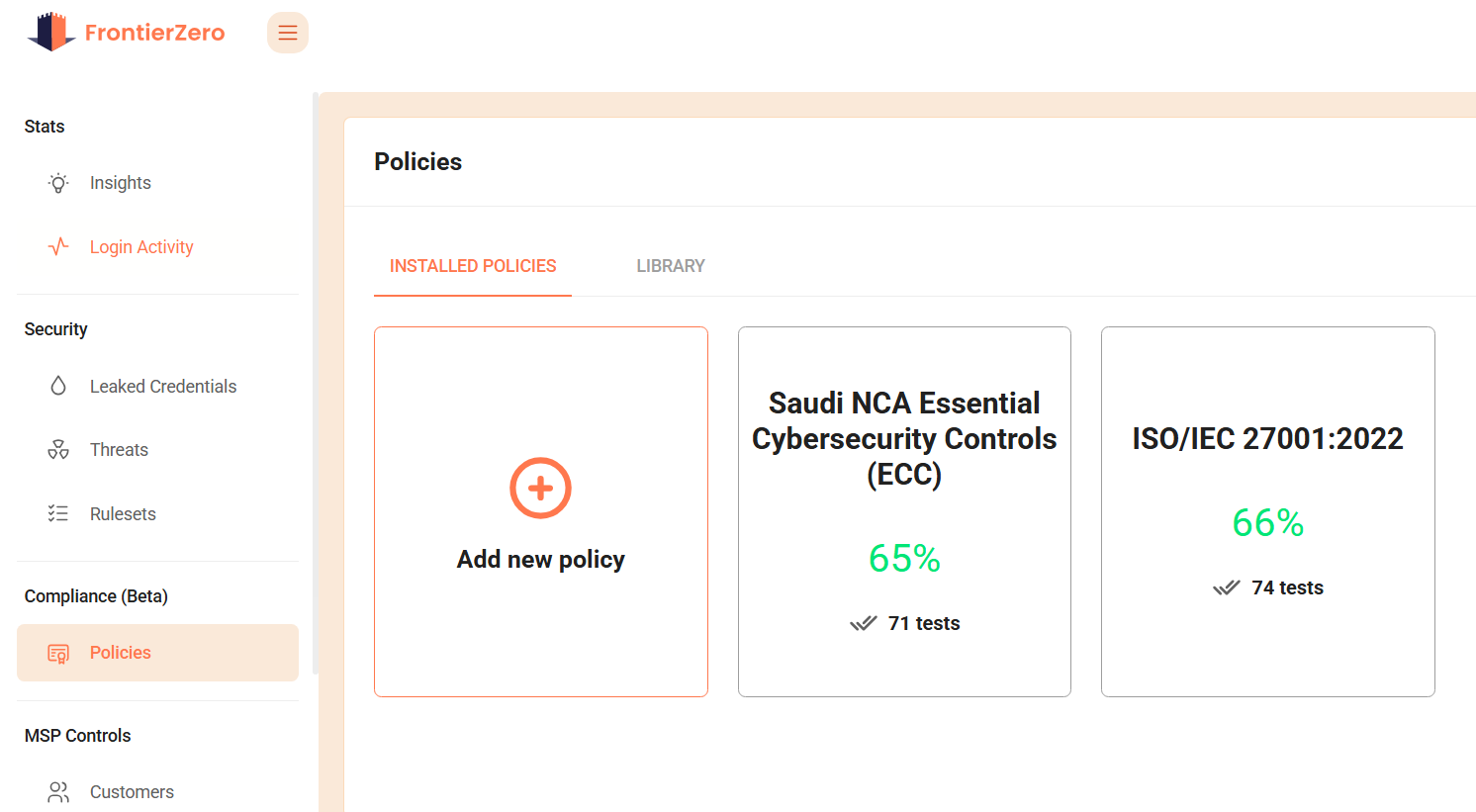Screen dimensions: 1476x812
Task: Click the Add new policy card
Action: click(x=540, y=511)
